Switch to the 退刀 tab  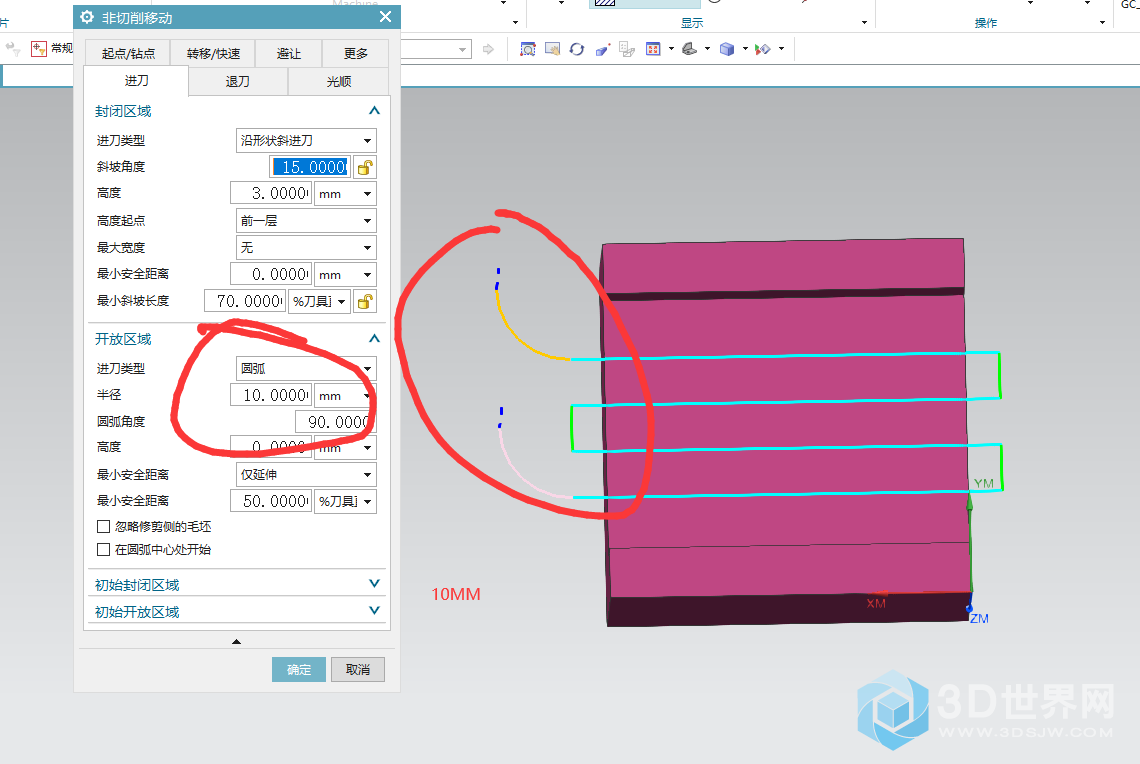[237, 82]
